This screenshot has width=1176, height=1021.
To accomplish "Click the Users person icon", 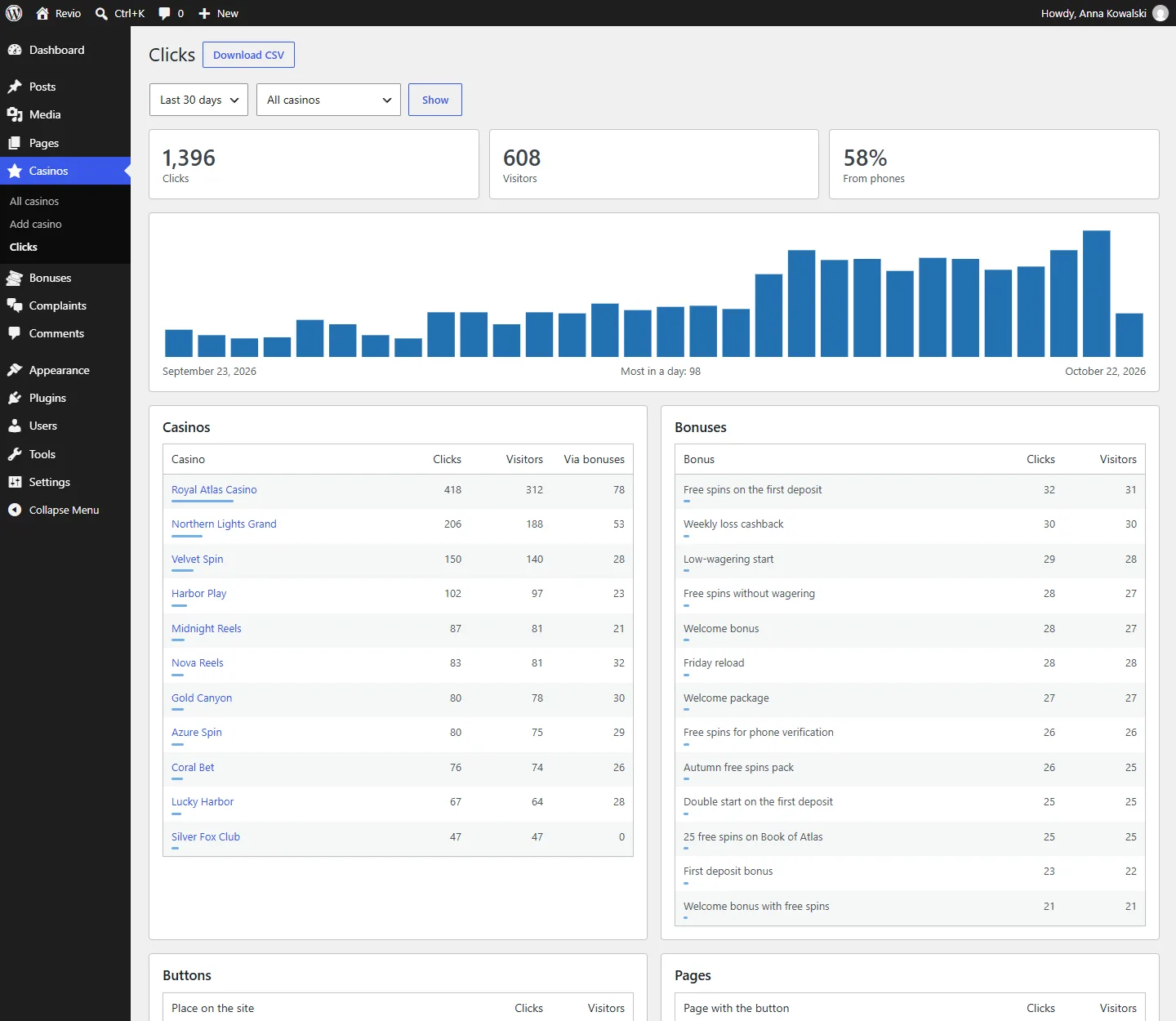I will click(x=15, y=426).
